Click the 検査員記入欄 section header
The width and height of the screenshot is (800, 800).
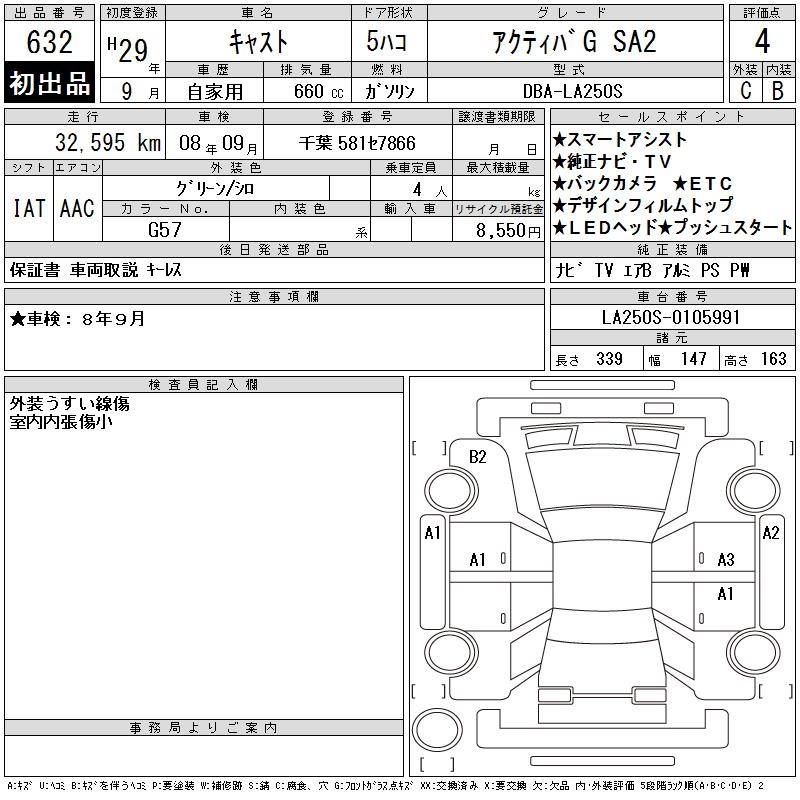[204, 385]
